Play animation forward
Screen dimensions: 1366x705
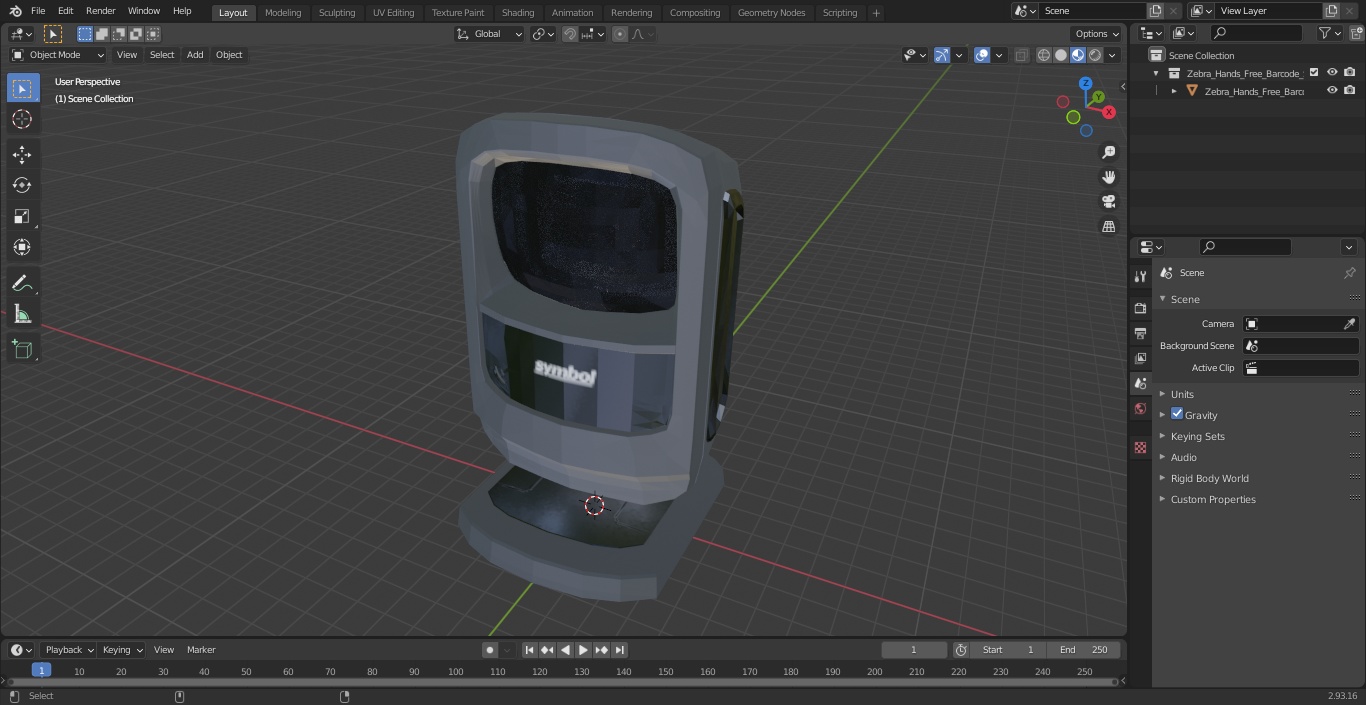point(583,650)
